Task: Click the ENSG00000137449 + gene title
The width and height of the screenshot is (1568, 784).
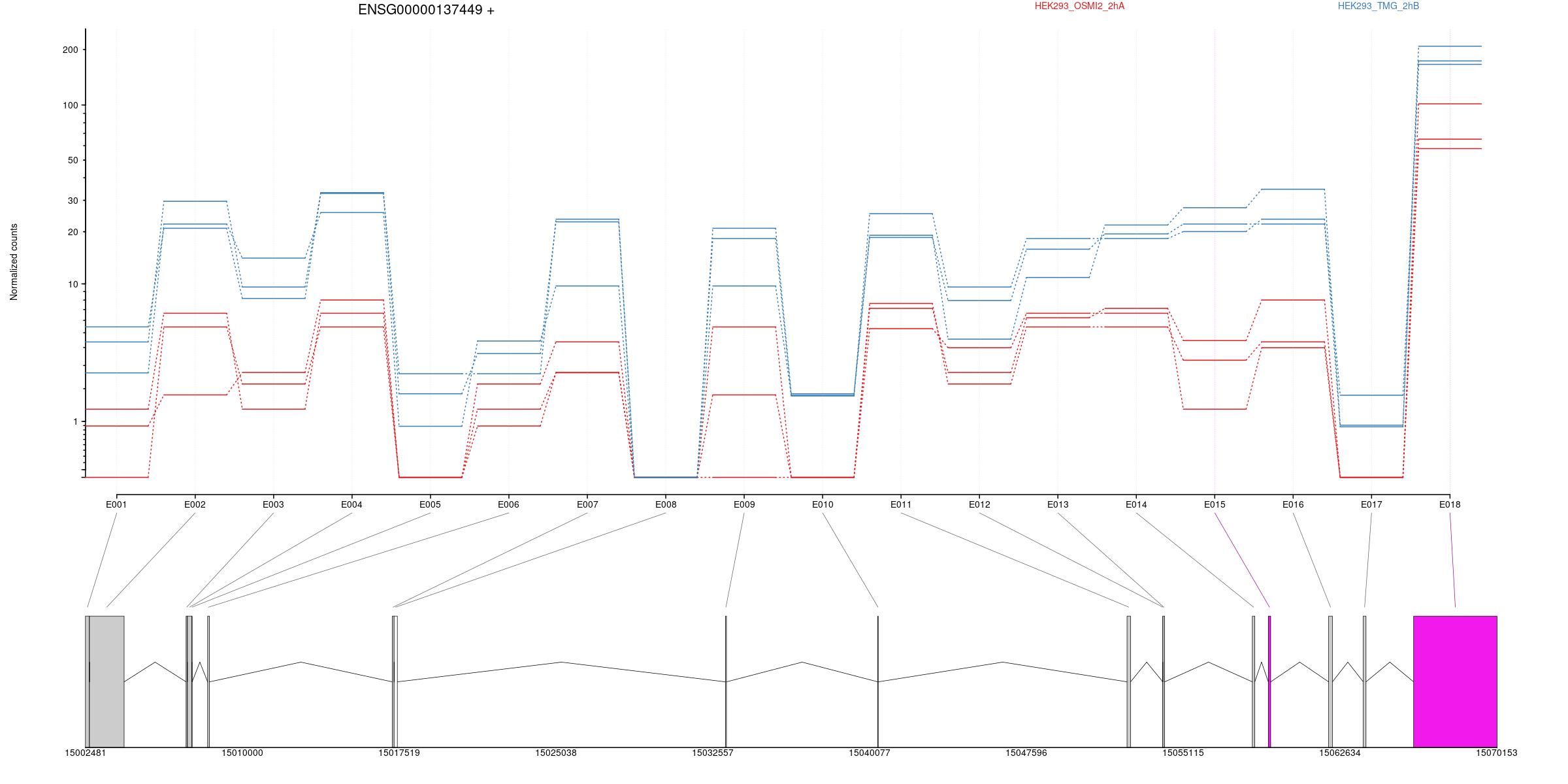Action: pyautogui.click(x=426, y=10)
